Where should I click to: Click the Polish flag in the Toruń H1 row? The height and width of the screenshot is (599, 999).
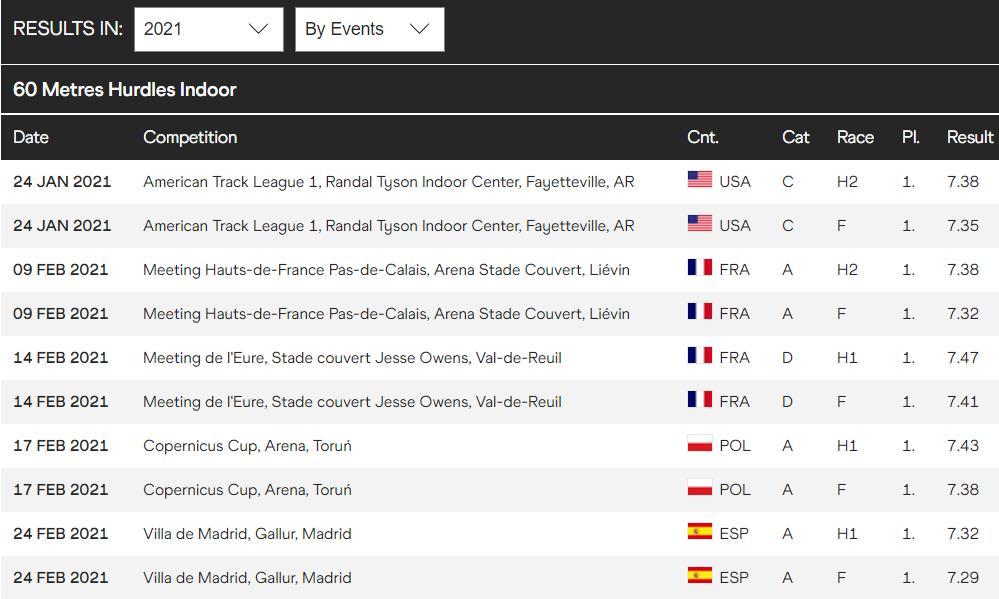pyautogui.click(x=700, y=444)
